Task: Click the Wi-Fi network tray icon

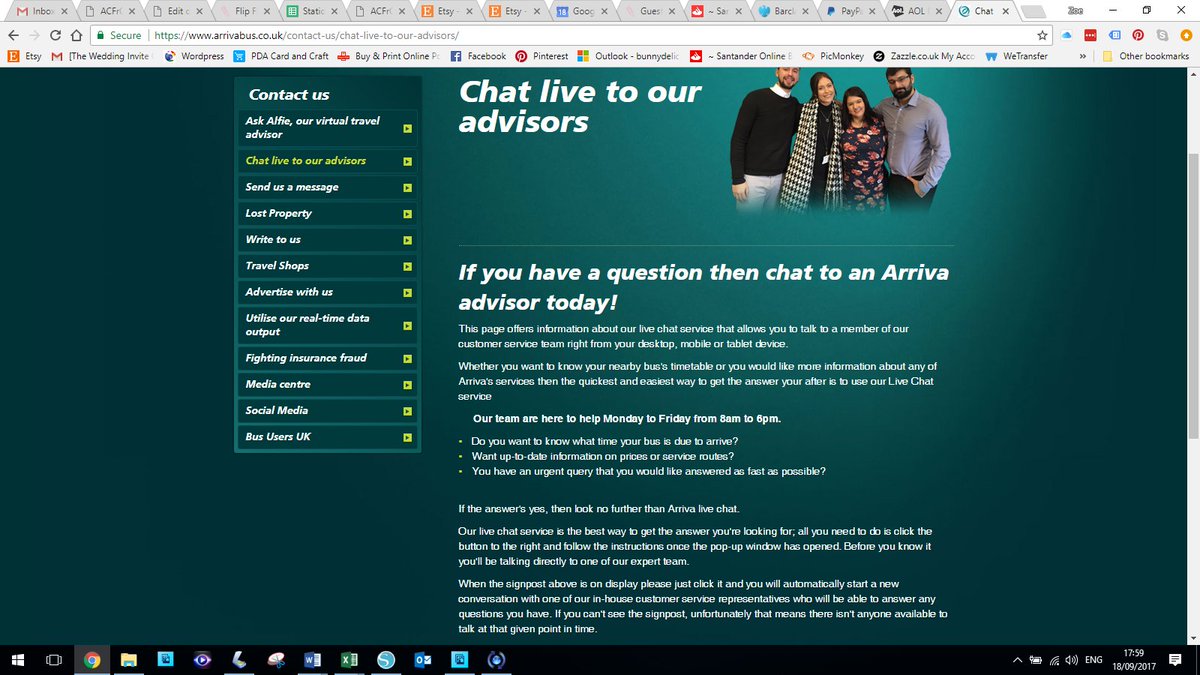Action: (x=1054, y=660)
